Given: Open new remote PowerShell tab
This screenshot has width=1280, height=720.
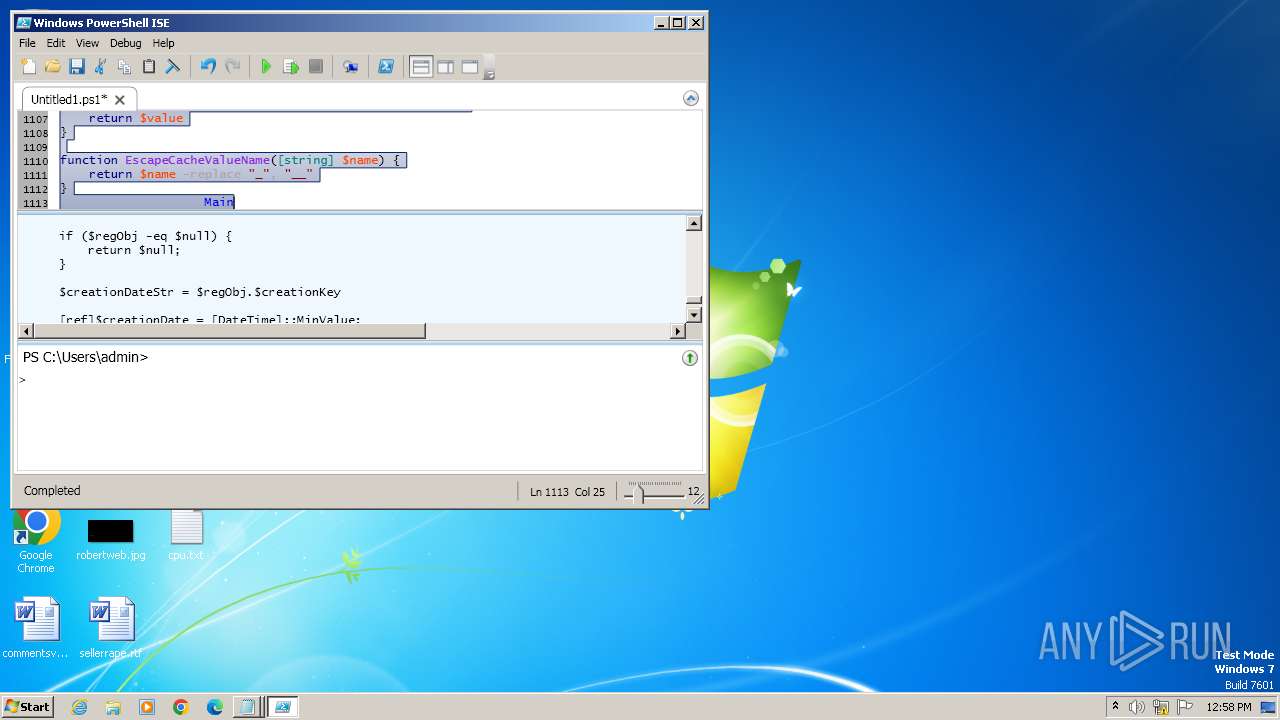Looking at the screenshot, I should point(350,67).
